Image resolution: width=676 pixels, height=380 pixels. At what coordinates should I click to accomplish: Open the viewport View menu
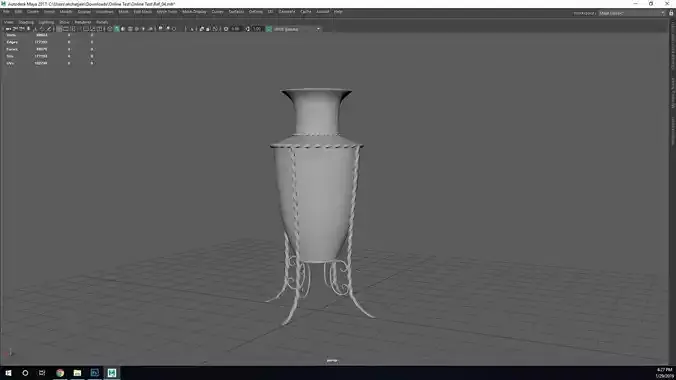(8, 22)
